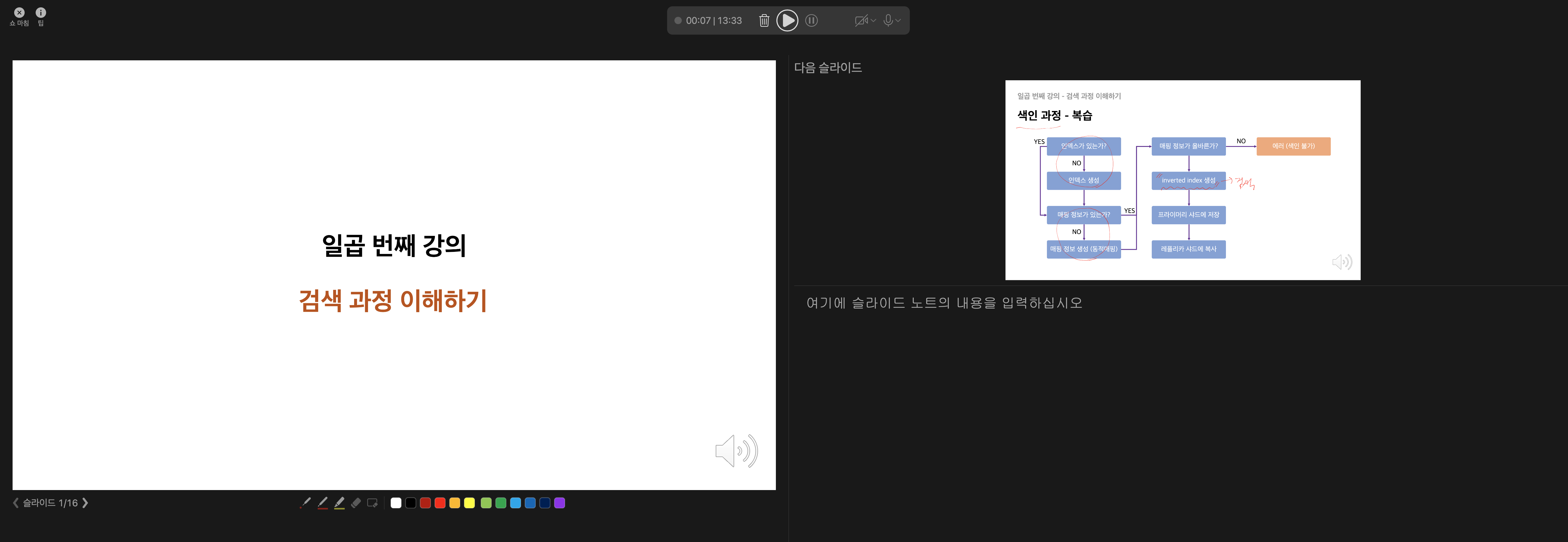Select the red pen tool
This screenshot has height=542, width=1568.
tap(323, 502)
